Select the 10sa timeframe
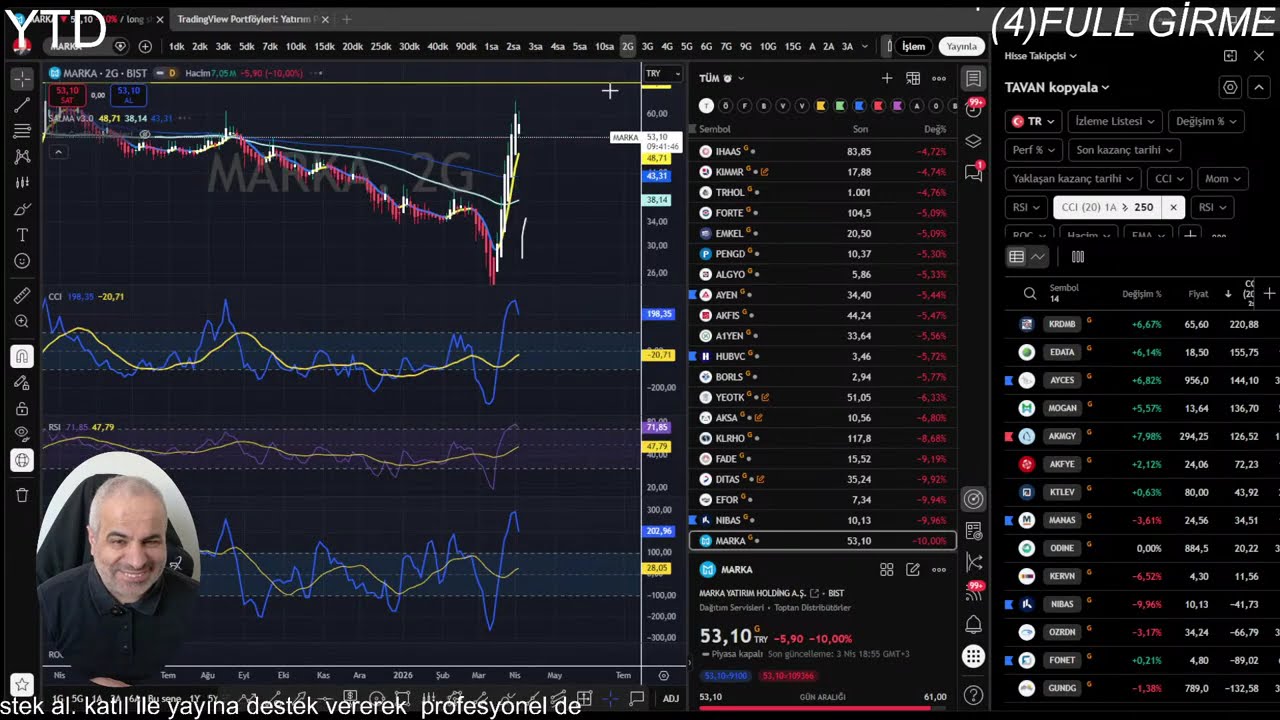This screenshot has height=720, width=1280. [604, 47]
